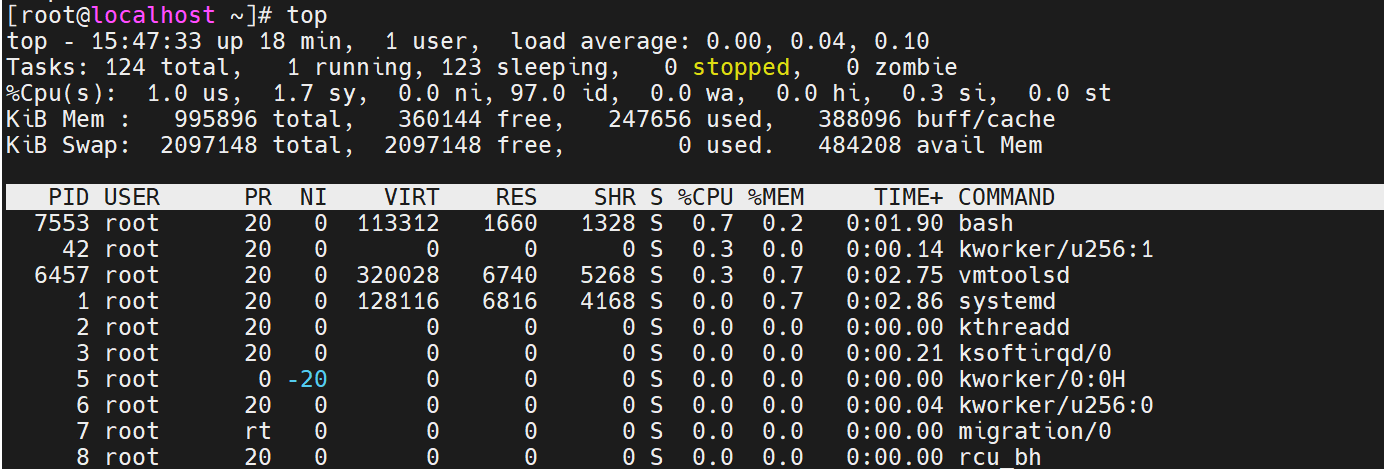Click the %CPU column header

(706, 197)
